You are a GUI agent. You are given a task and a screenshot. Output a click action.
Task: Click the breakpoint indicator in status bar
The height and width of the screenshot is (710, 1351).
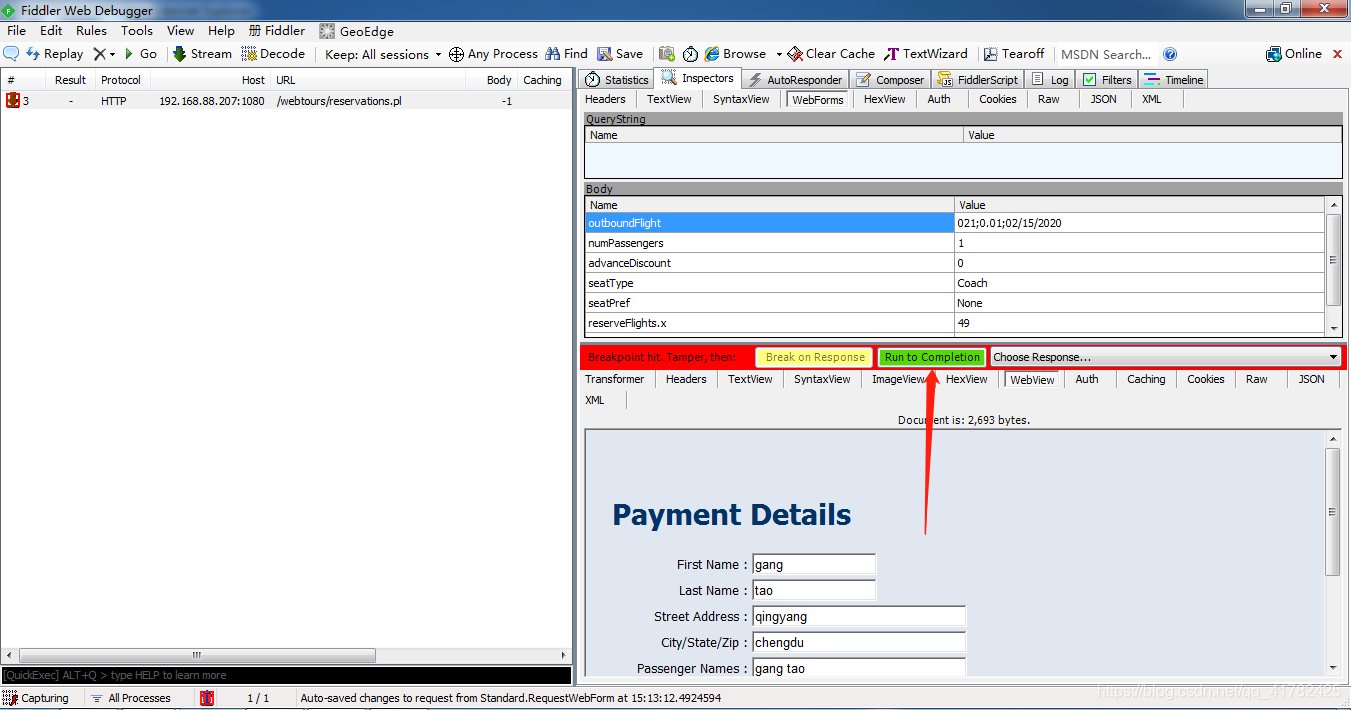[207, 698]
